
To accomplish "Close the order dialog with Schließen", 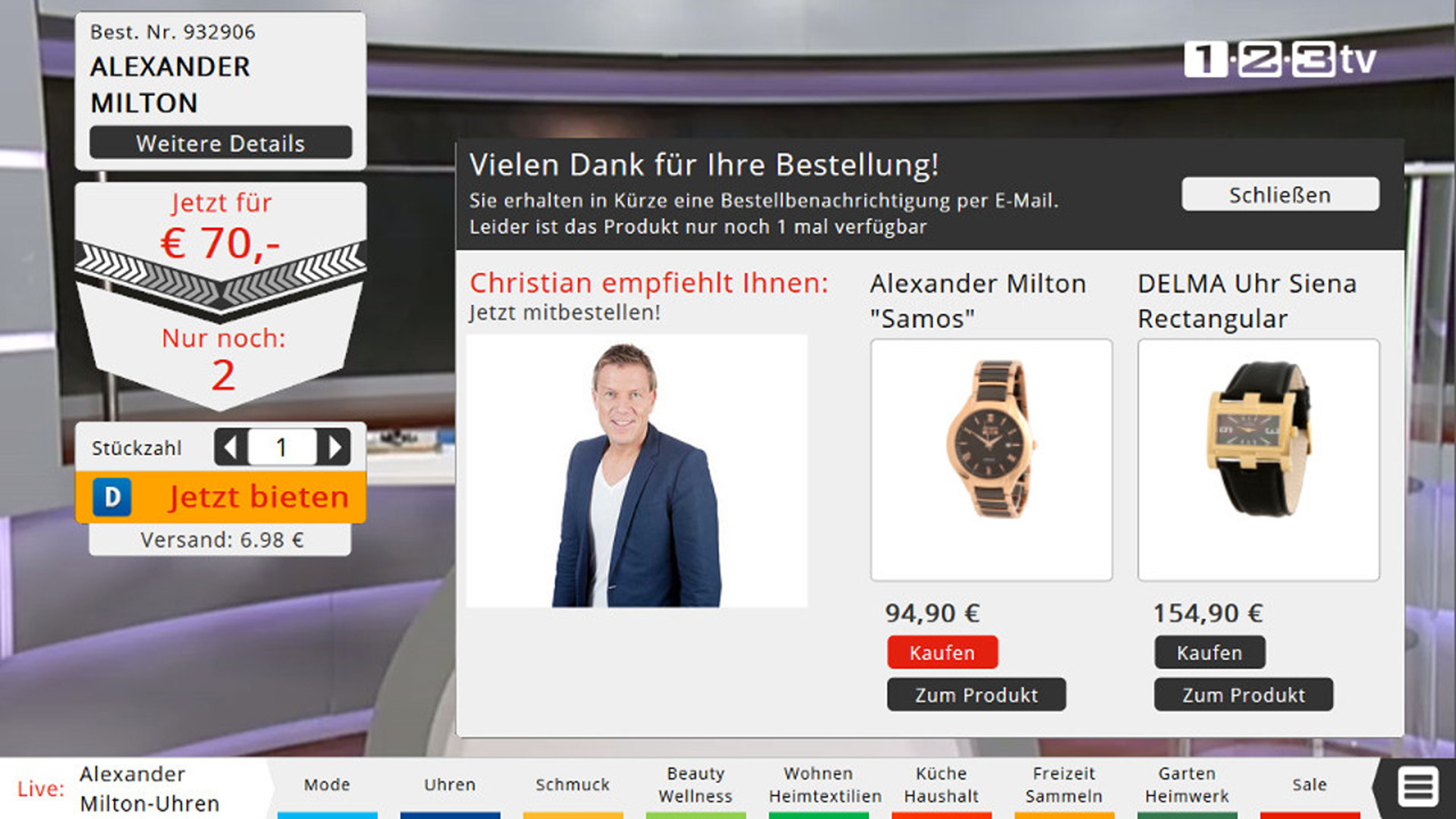I will pyautogui.click(x=1280, y=195).
